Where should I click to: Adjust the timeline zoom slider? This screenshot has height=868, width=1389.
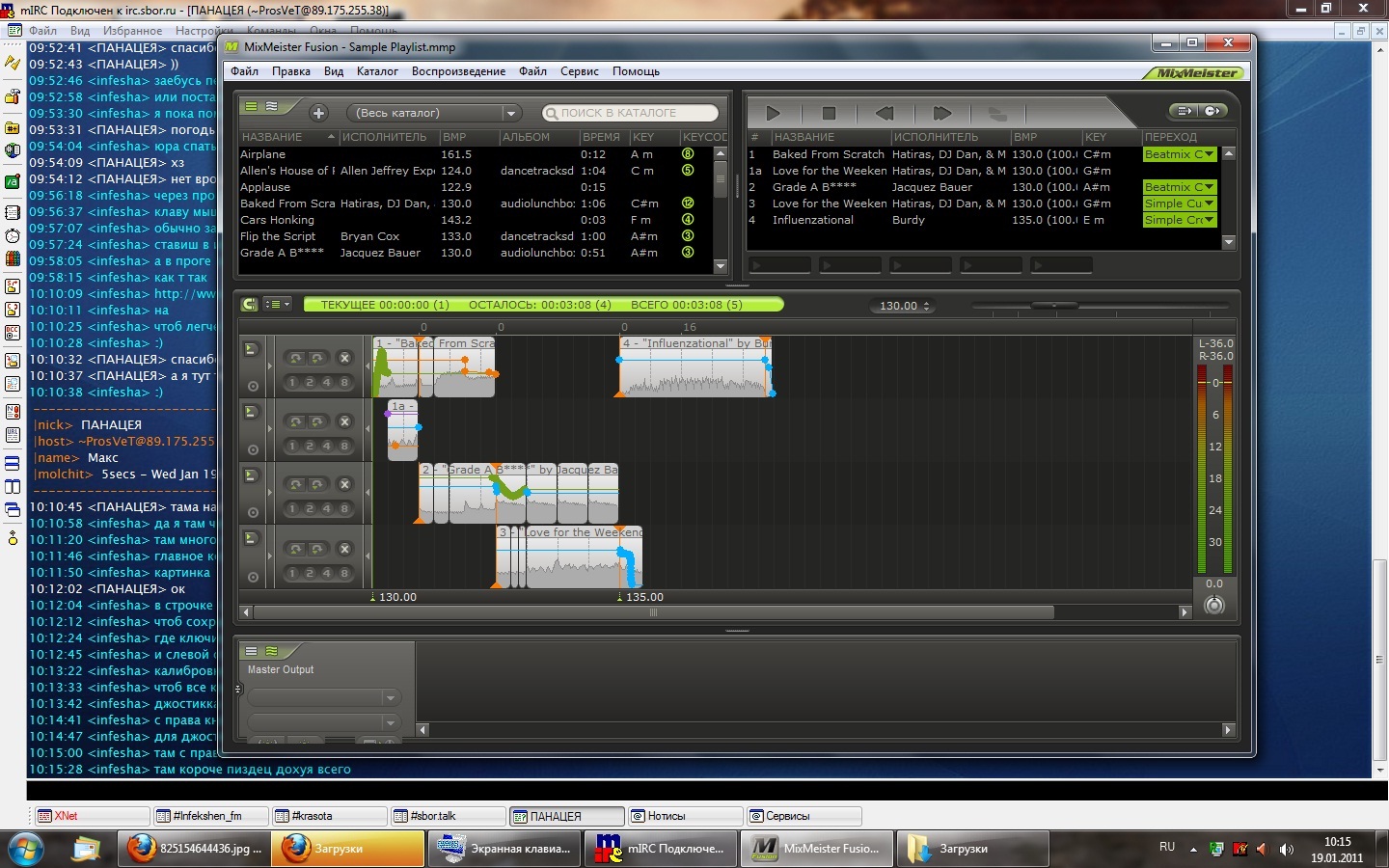tap(1053, 306)
